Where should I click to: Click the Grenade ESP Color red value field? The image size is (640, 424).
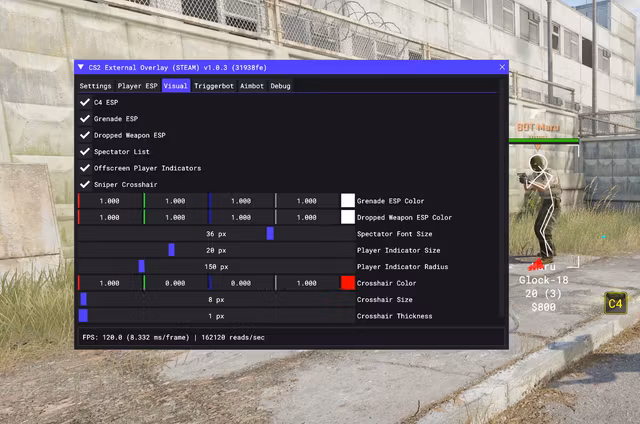[109, 201]
